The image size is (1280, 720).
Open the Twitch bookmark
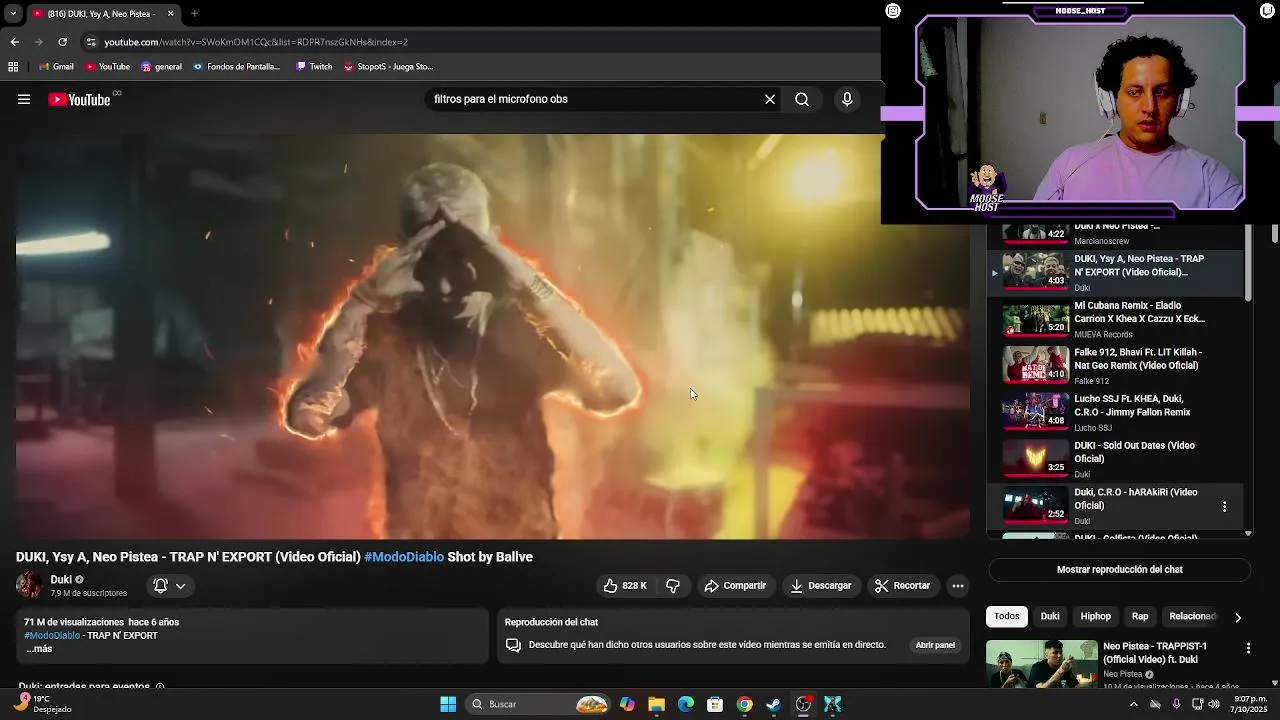click(x=314, y=67)
